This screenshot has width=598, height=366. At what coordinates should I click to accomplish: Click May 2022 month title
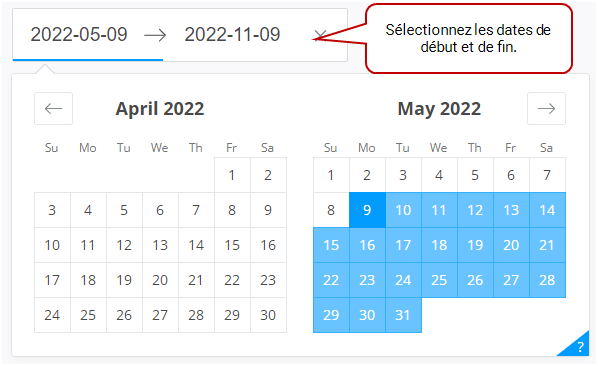pyautogui.click(x=439, y=109)
